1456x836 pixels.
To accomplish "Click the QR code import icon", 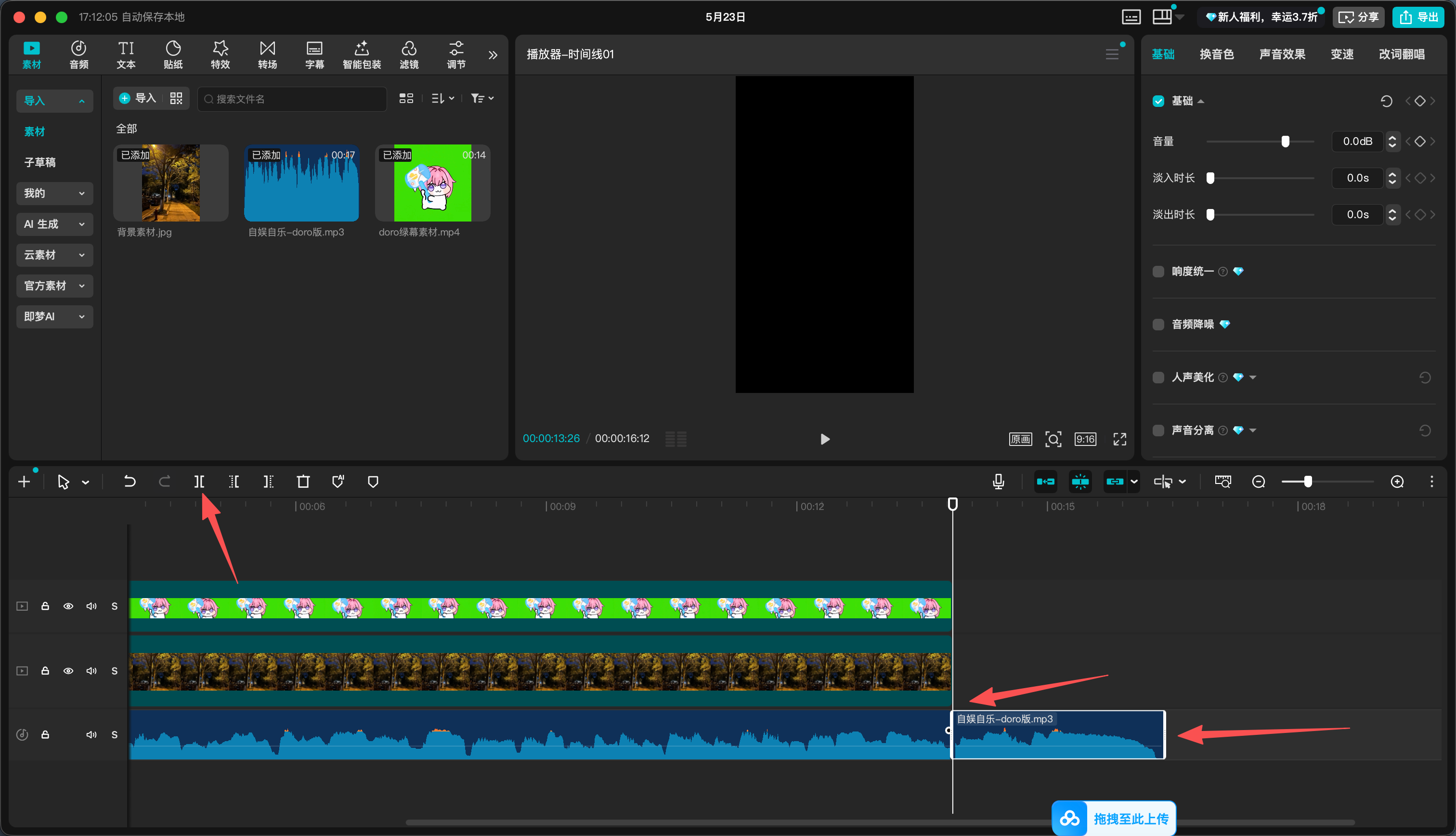I will 176,98.
